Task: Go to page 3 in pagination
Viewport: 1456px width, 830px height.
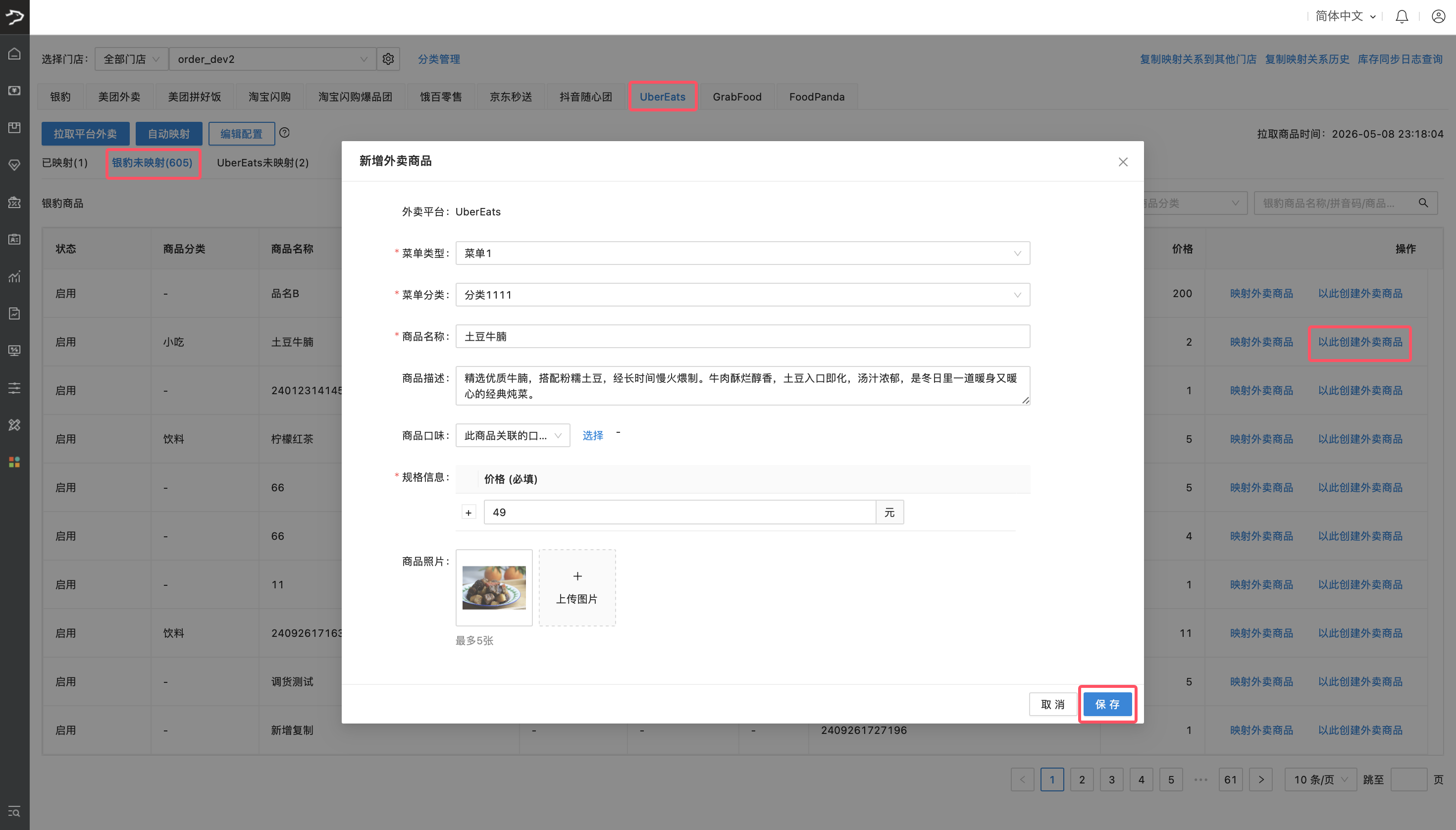Action: [1112, 779]
